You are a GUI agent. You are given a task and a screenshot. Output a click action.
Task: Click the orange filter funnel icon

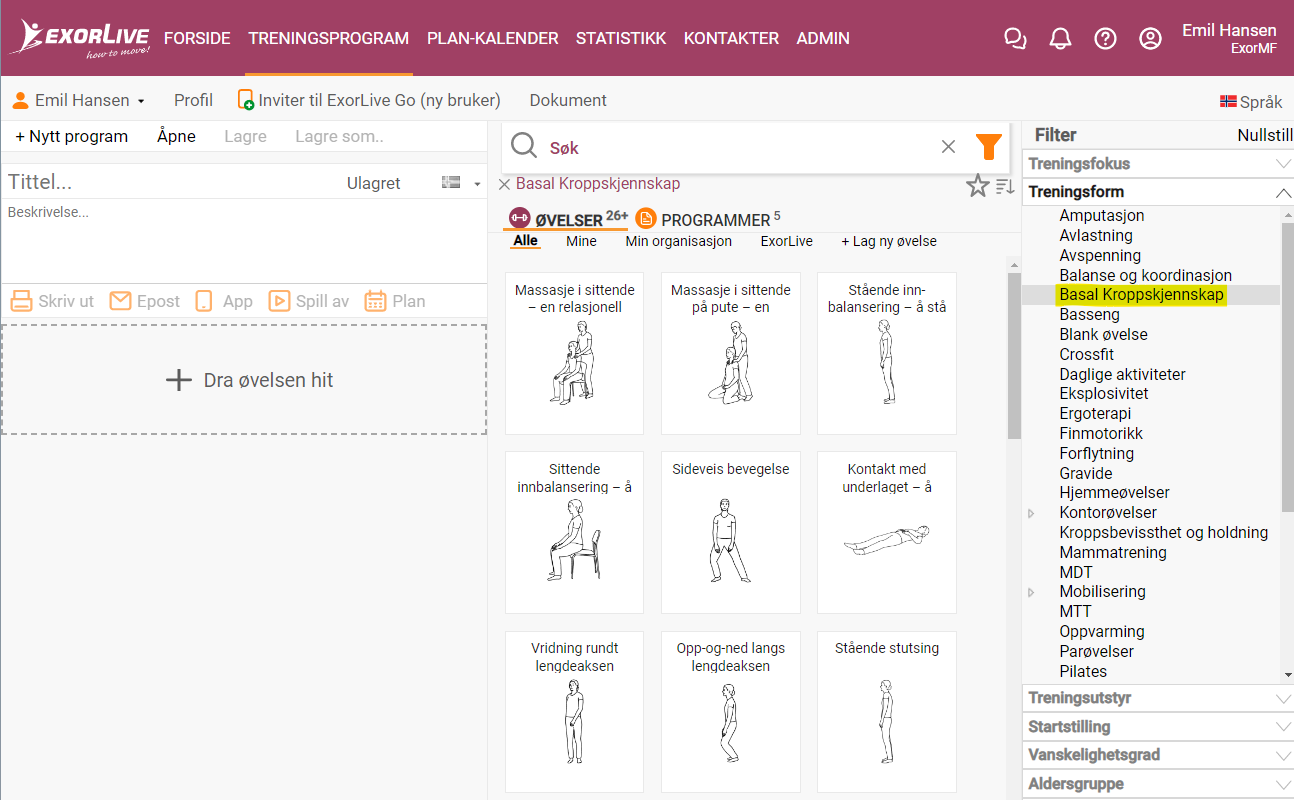coord(988,147)
